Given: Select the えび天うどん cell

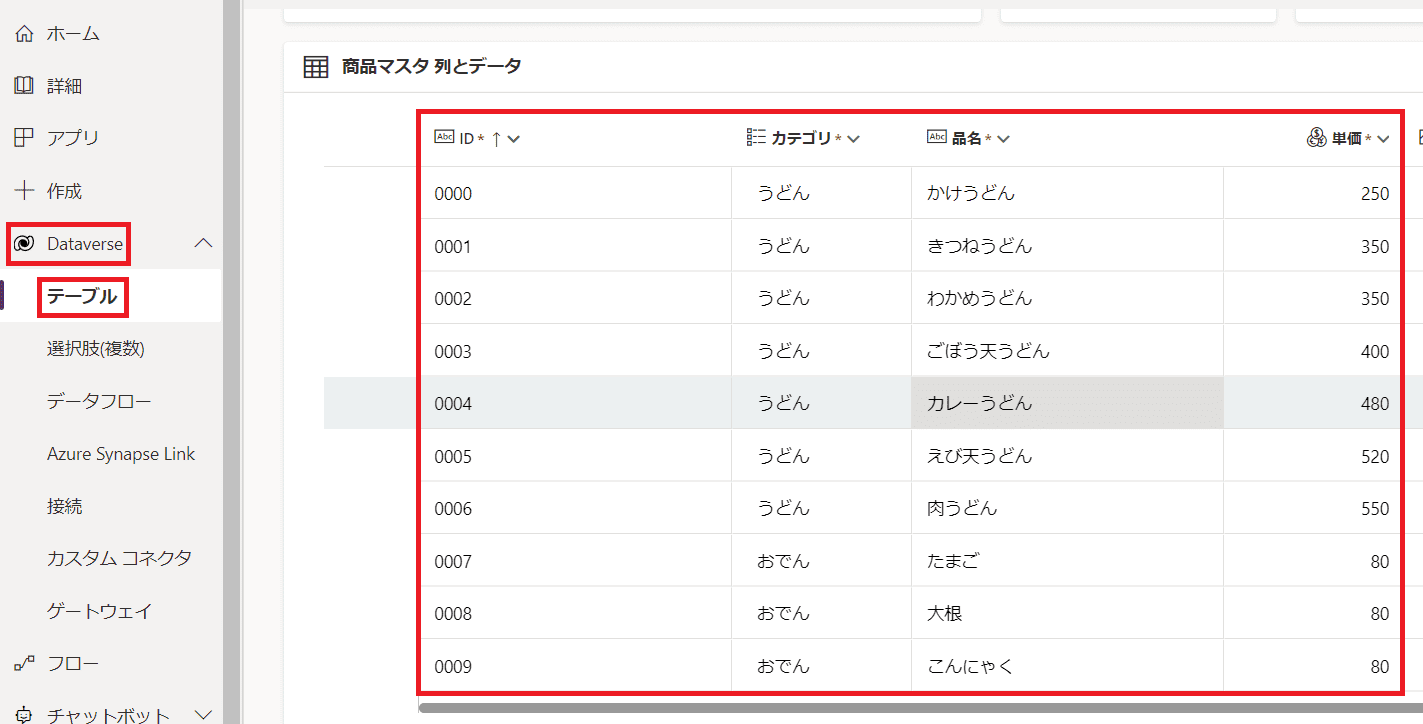Looking at the screenshot, I should pos(1067,456).
